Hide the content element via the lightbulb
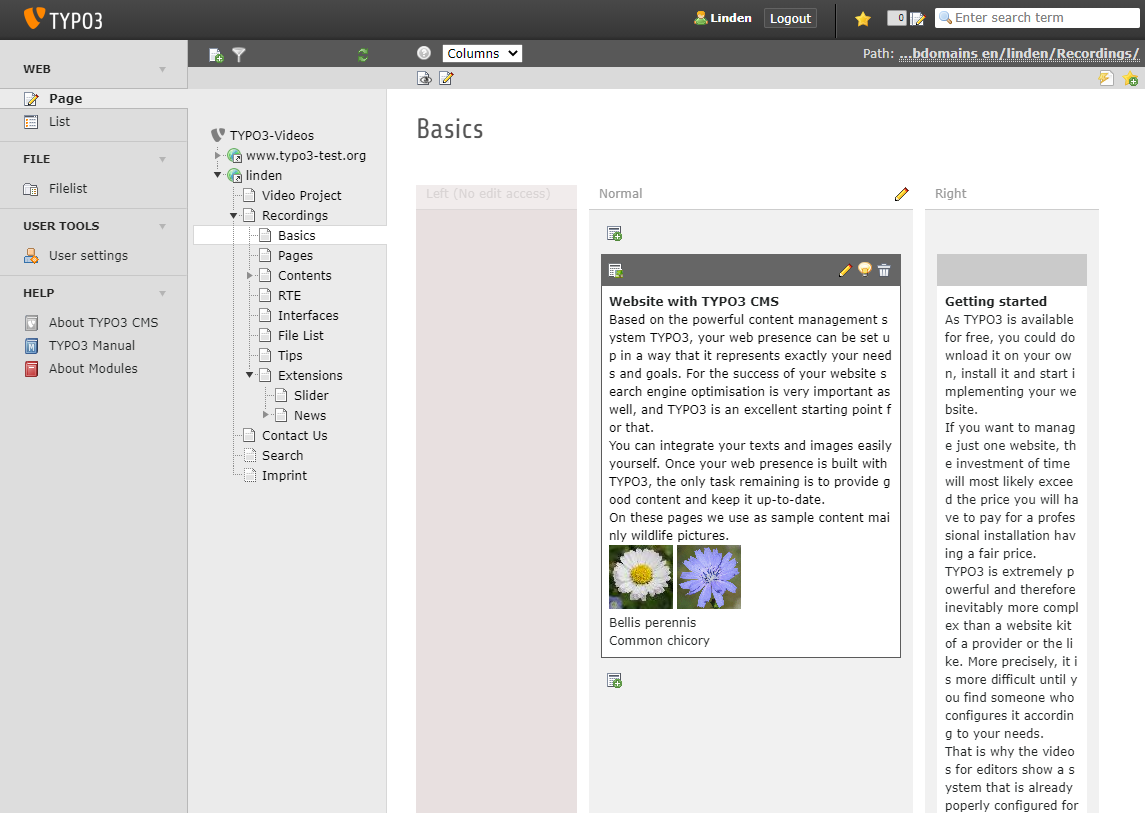Screen dimensions: 1145x813 pyautogui.click(x=864, y=269)
